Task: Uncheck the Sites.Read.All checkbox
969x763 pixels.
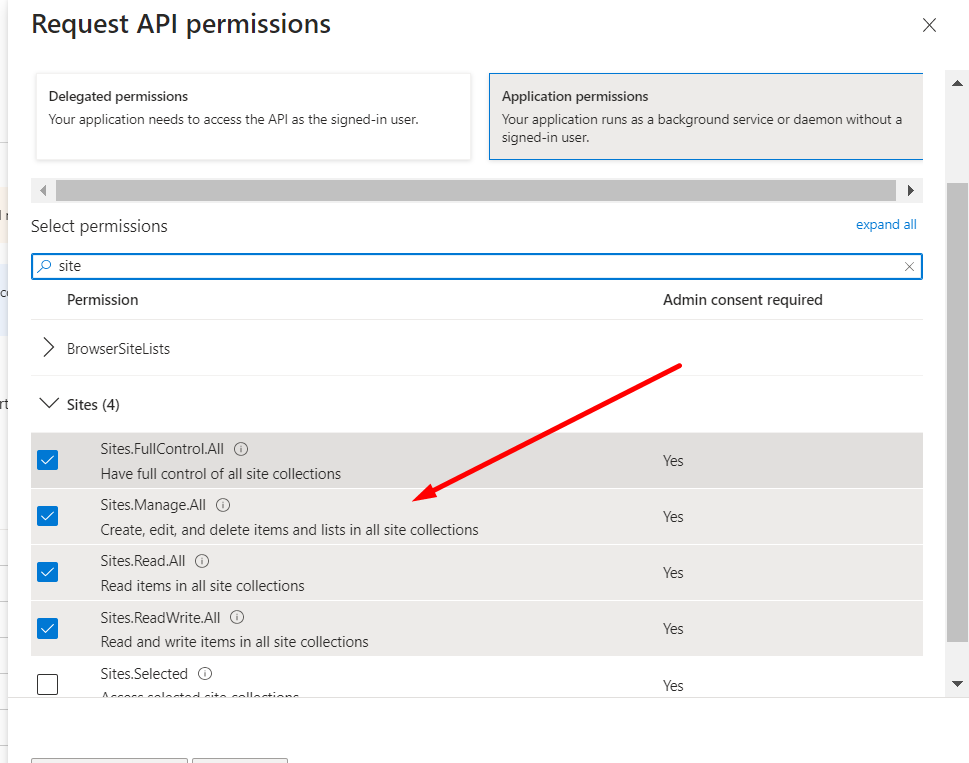Action: point(47,572)
